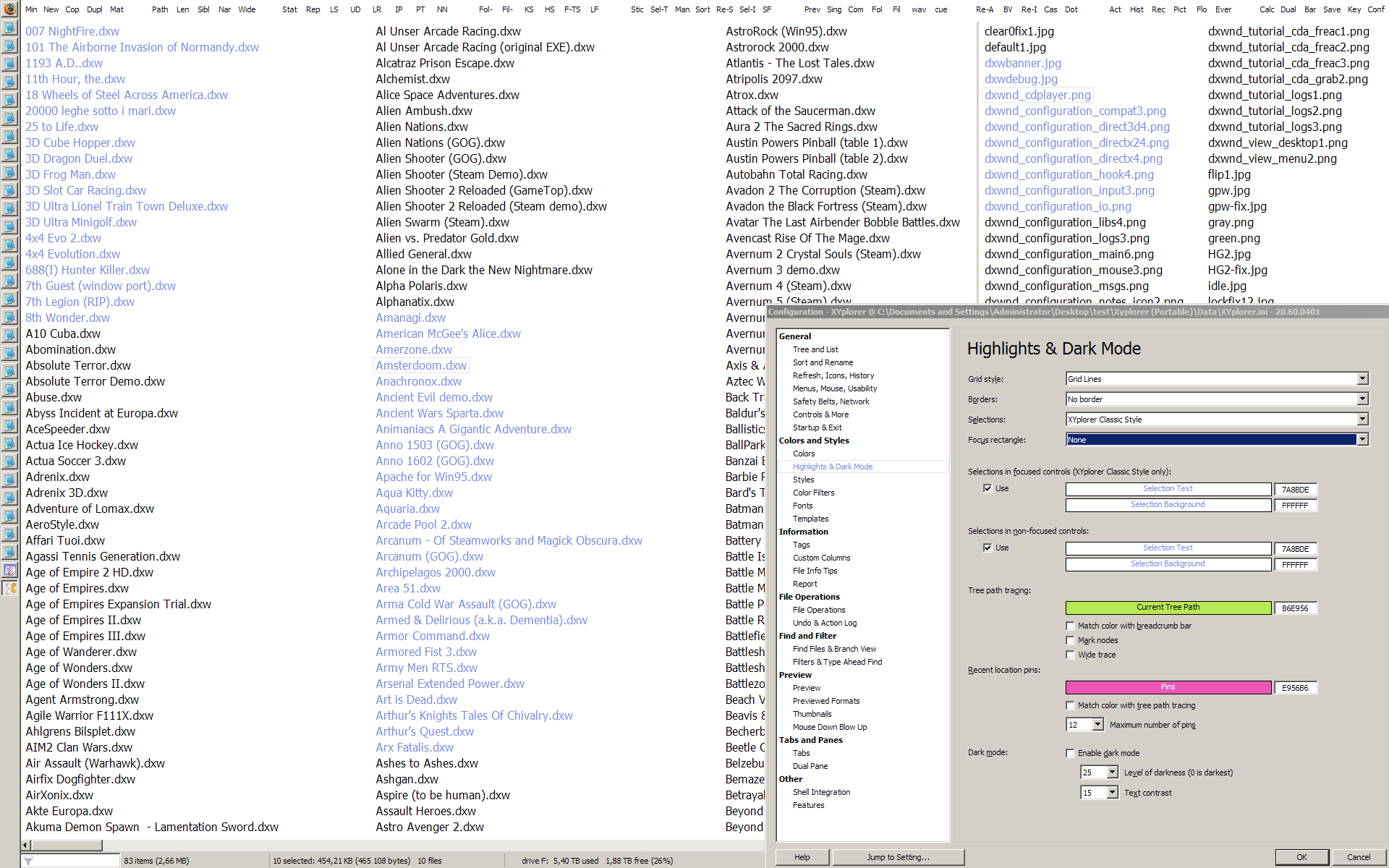Screen dimensions: 1389x868
Task: Open the Maximum number of pins dropdown
Action: tap(1097, 724)
